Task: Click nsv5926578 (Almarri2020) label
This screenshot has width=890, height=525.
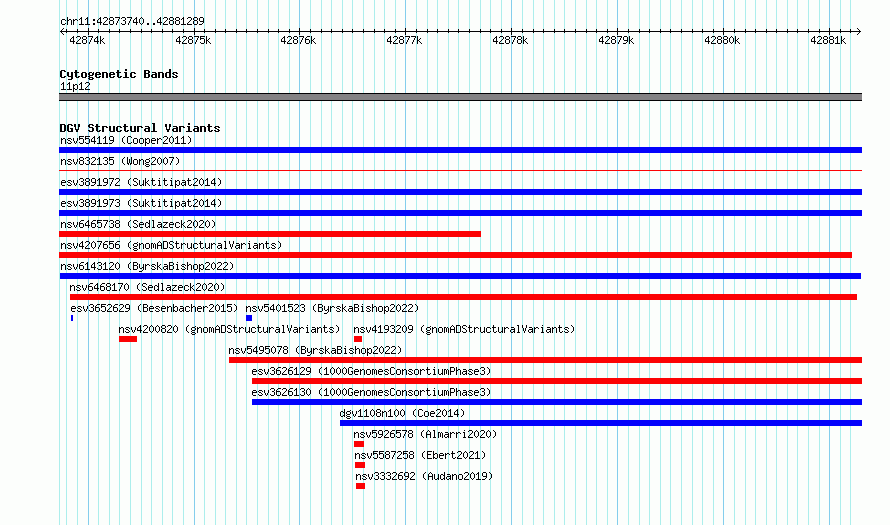Action: [425, 434]
